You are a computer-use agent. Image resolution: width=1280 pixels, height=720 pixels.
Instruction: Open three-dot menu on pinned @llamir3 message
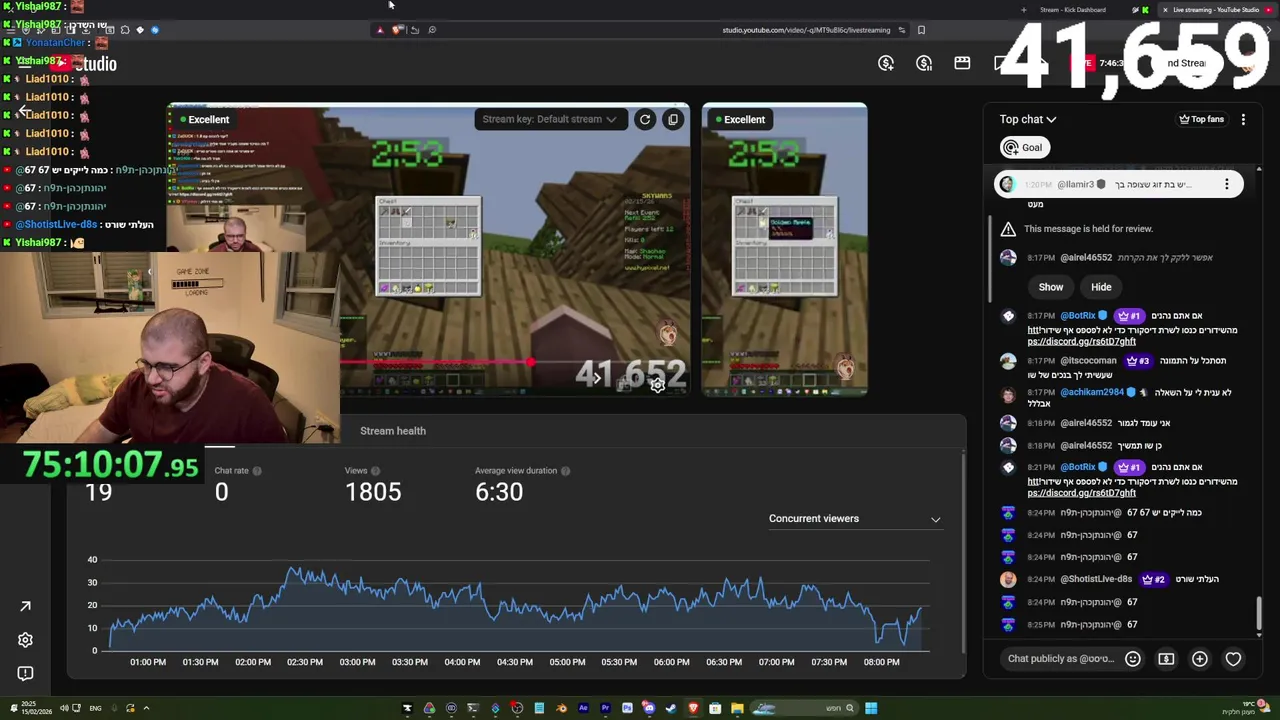pyautogui.click(x=1227, y=184)
